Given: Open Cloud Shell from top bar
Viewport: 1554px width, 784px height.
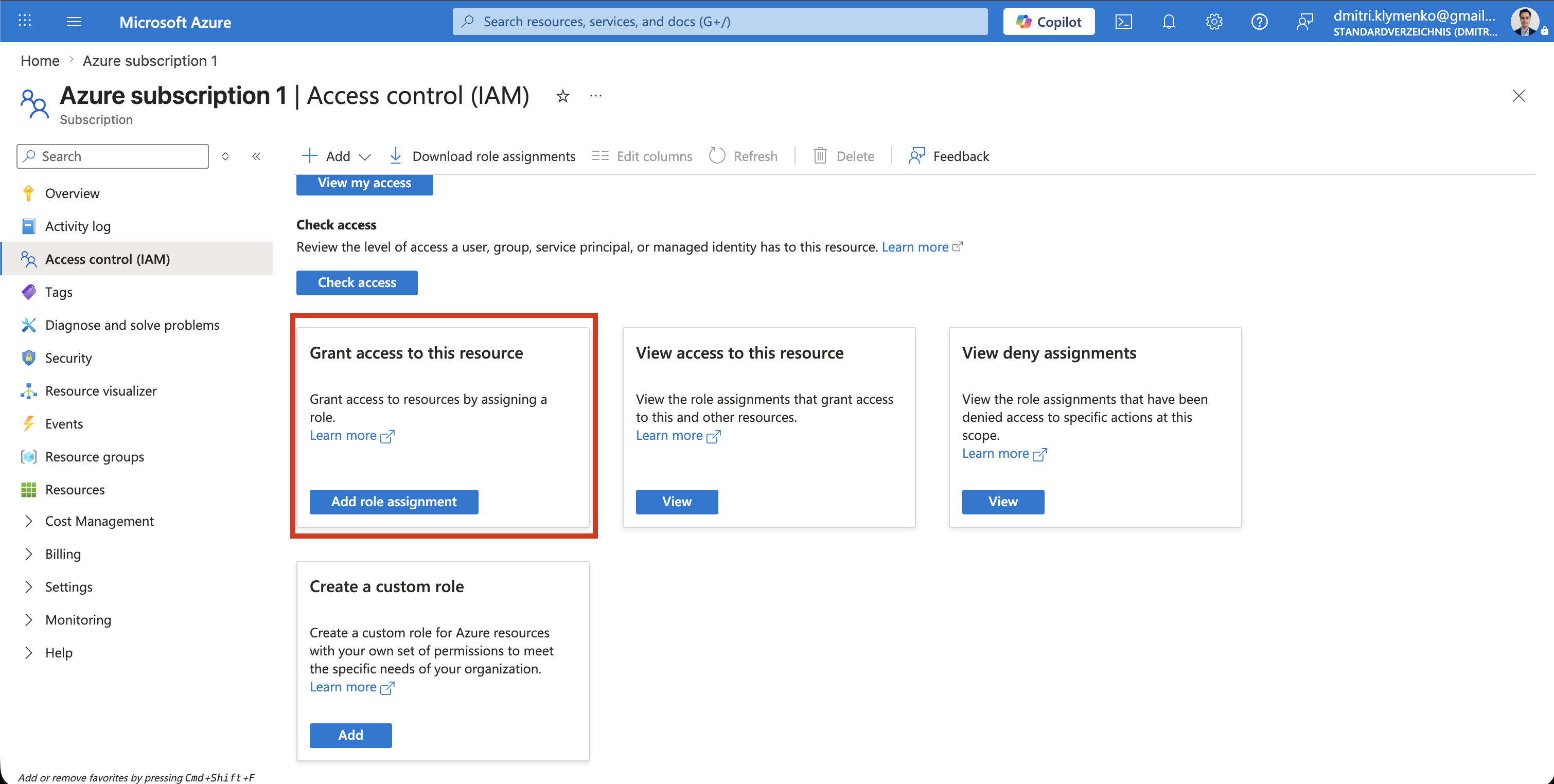Looking at the screenshot, I should [x=1123, y=22].
